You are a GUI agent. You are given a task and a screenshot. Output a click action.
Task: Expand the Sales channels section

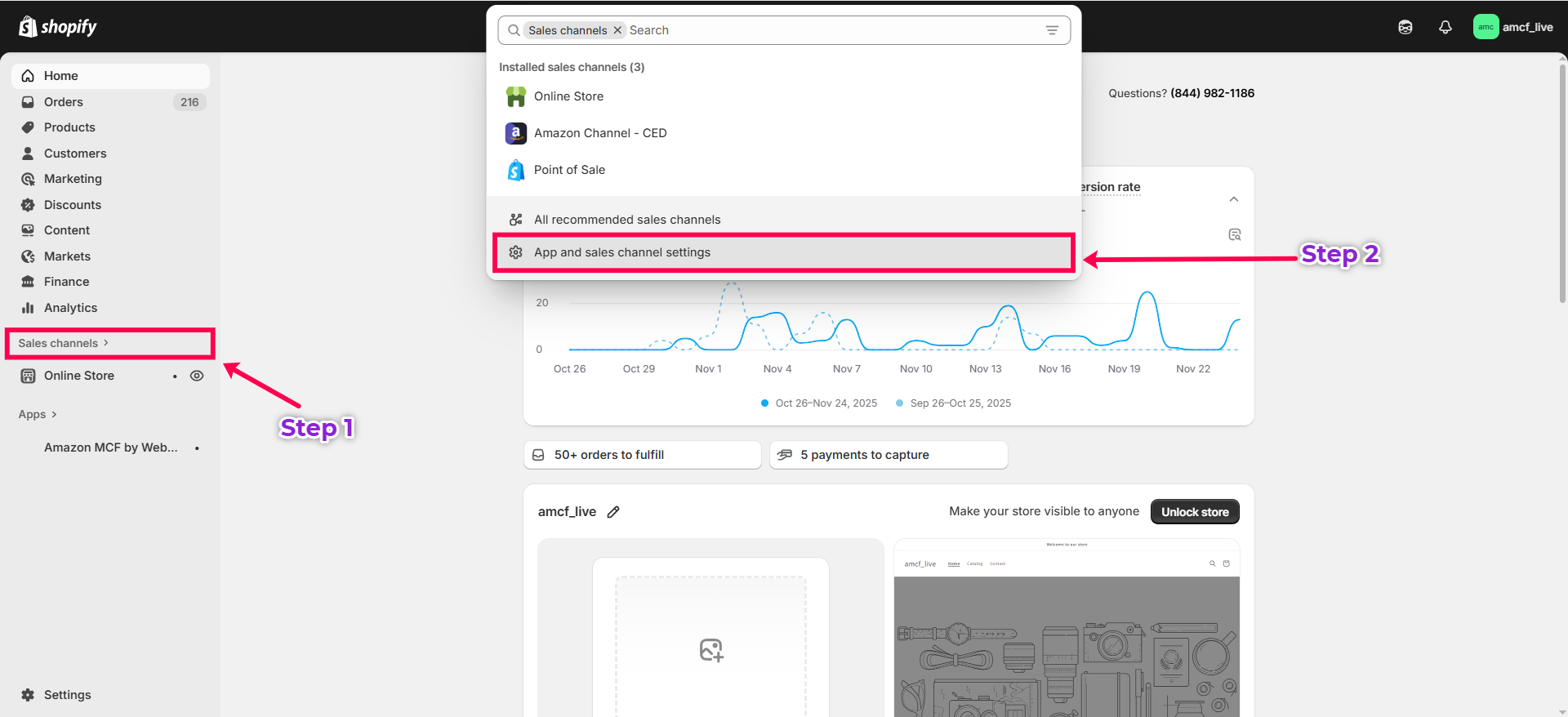click(x=64, y=343)
